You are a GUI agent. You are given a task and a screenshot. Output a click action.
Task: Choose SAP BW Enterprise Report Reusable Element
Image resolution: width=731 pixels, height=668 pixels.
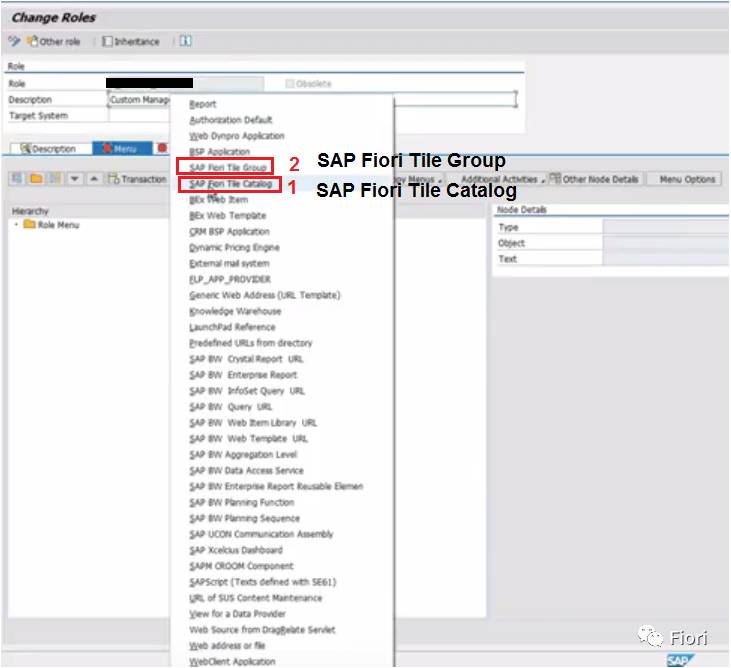[276, 486]
